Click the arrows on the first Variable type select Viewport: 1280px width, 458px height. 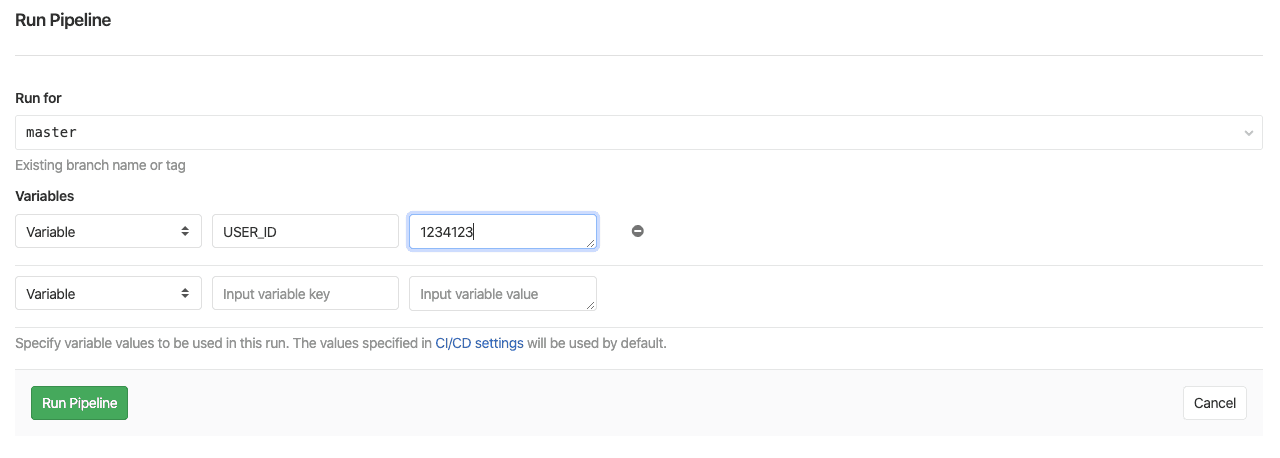tap(185, 231)
